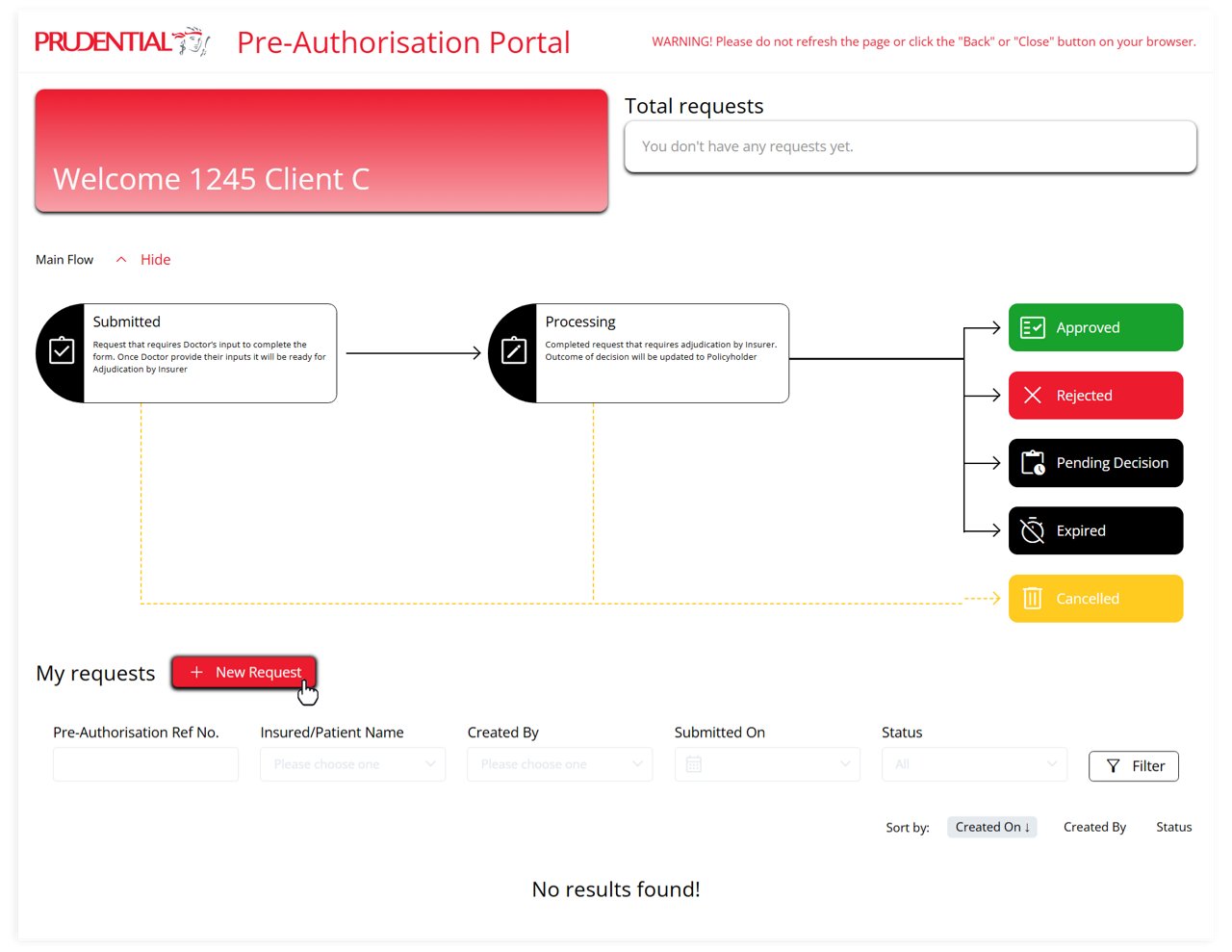Click the Processing edit-pencil icon
Viewport: 1232px width, 952px height.
tap(514, 350)
